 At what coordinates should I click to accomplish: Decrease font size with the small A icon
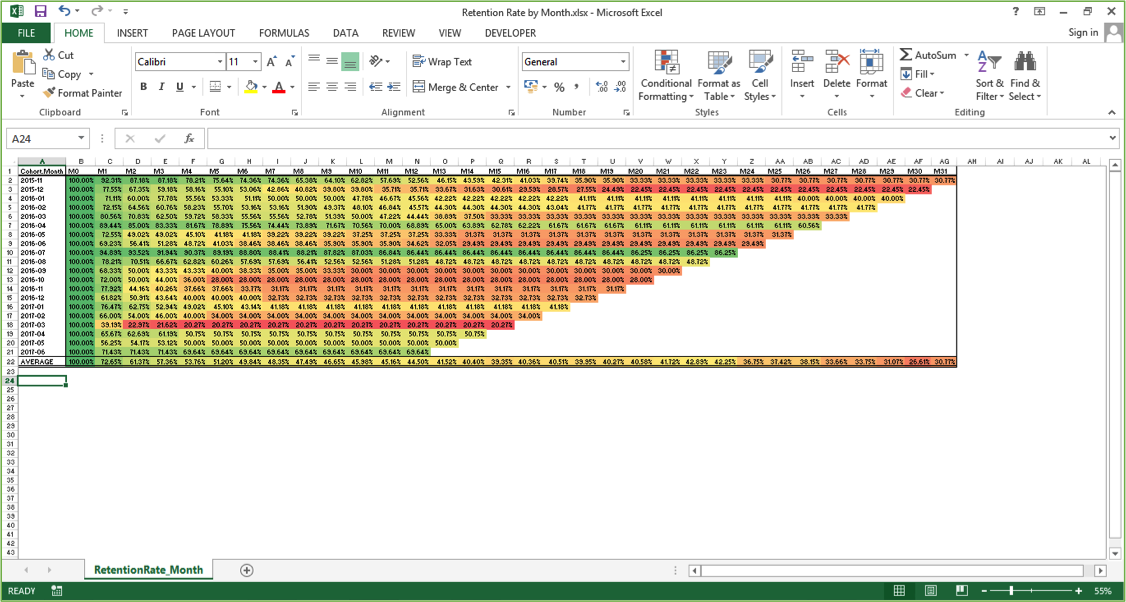(289, 62)
